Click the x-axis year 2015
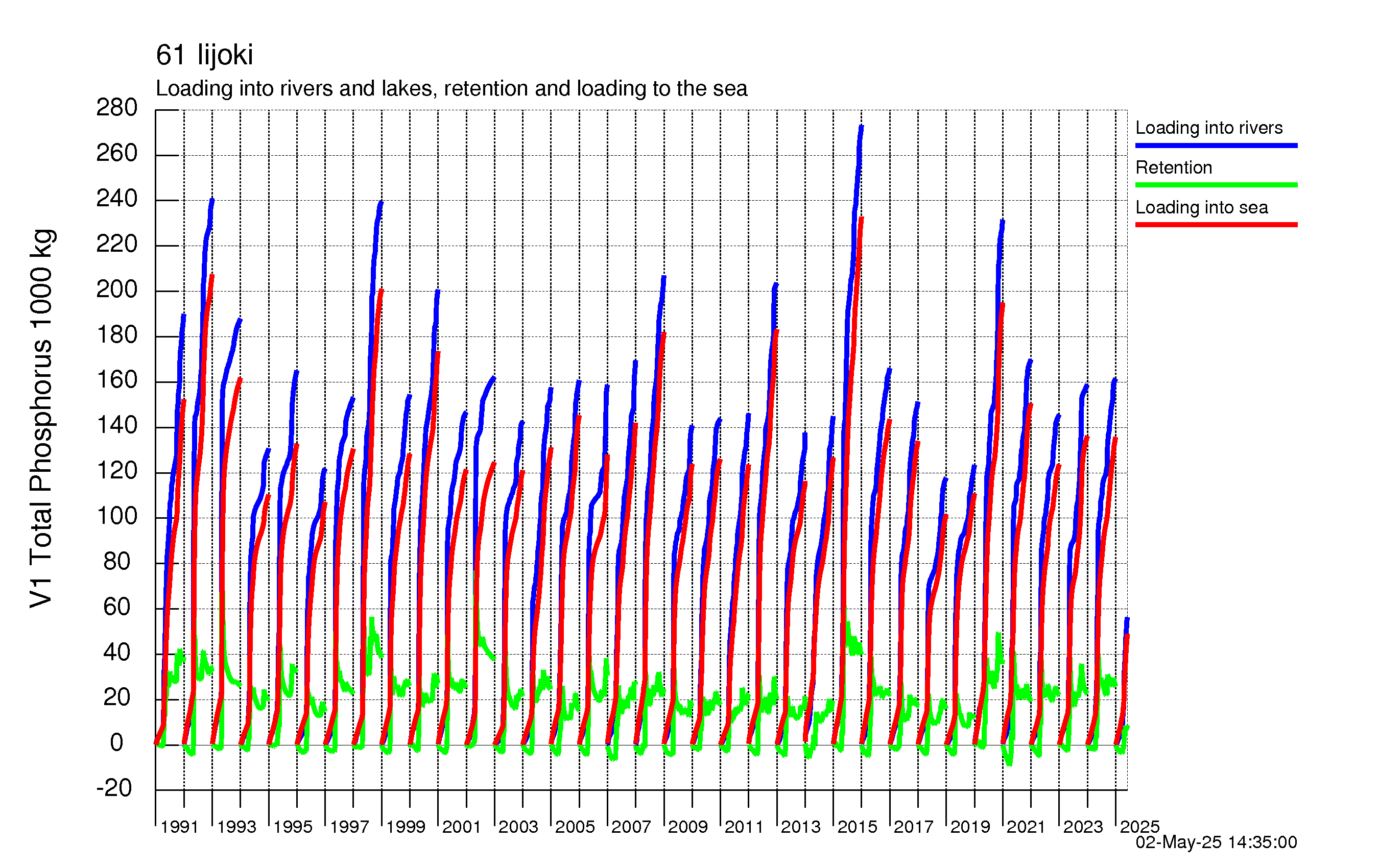This screenshot has height=868, width=1379. pos(858,827)
